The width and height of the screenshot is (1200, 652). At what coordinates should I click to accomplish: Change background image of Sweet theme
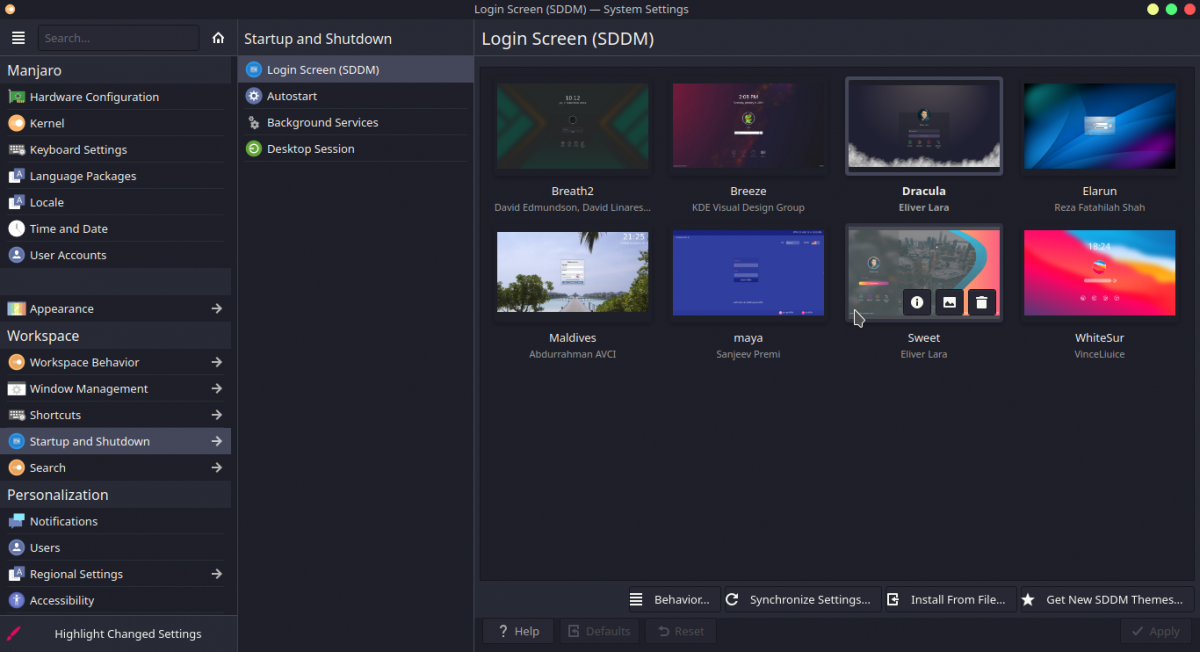coord(949,302)
